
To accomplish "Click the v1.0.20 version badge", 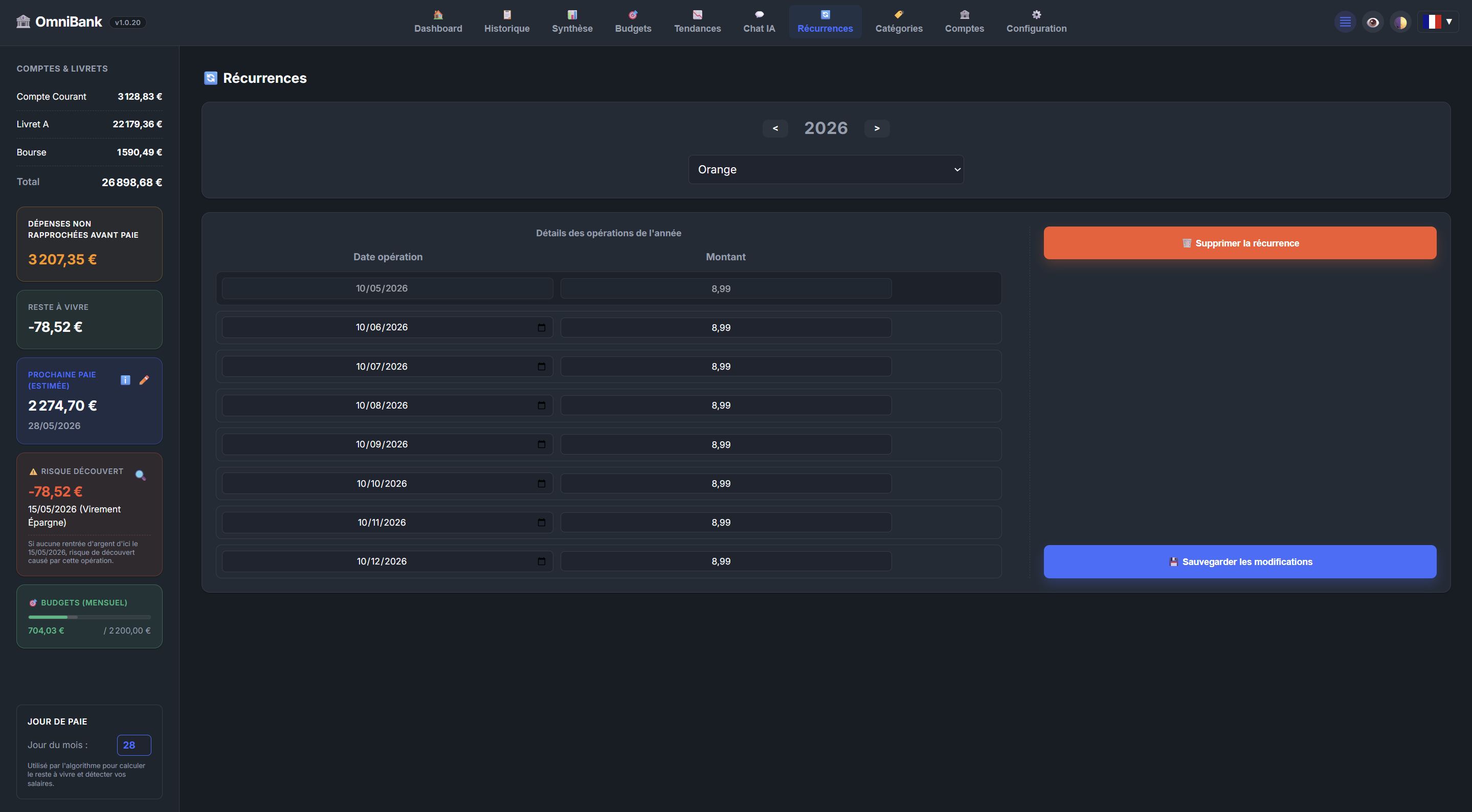I will (127, 22).
